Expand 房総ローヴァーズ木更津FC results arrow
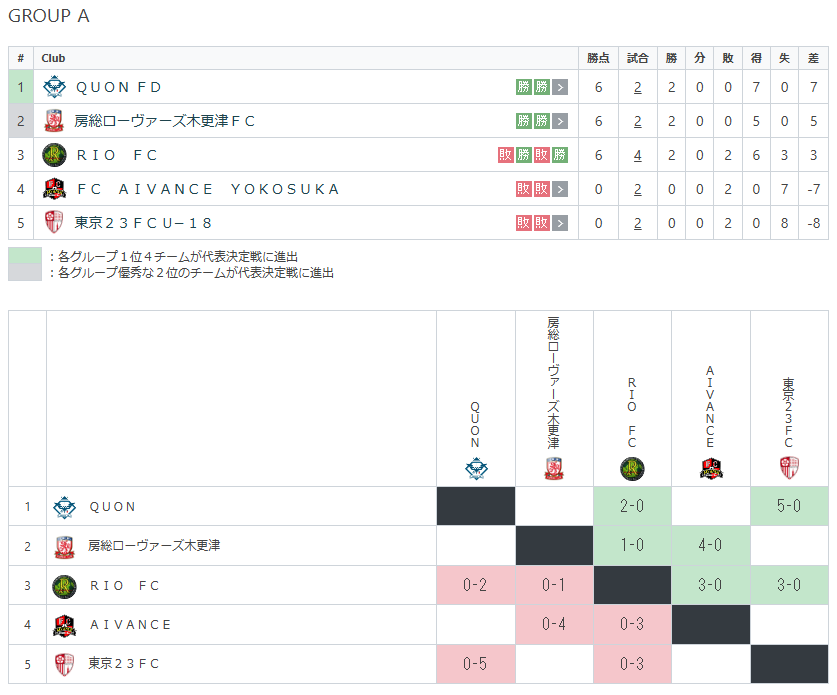The height and width of the screenshot is (695, 837). point(560,121)
